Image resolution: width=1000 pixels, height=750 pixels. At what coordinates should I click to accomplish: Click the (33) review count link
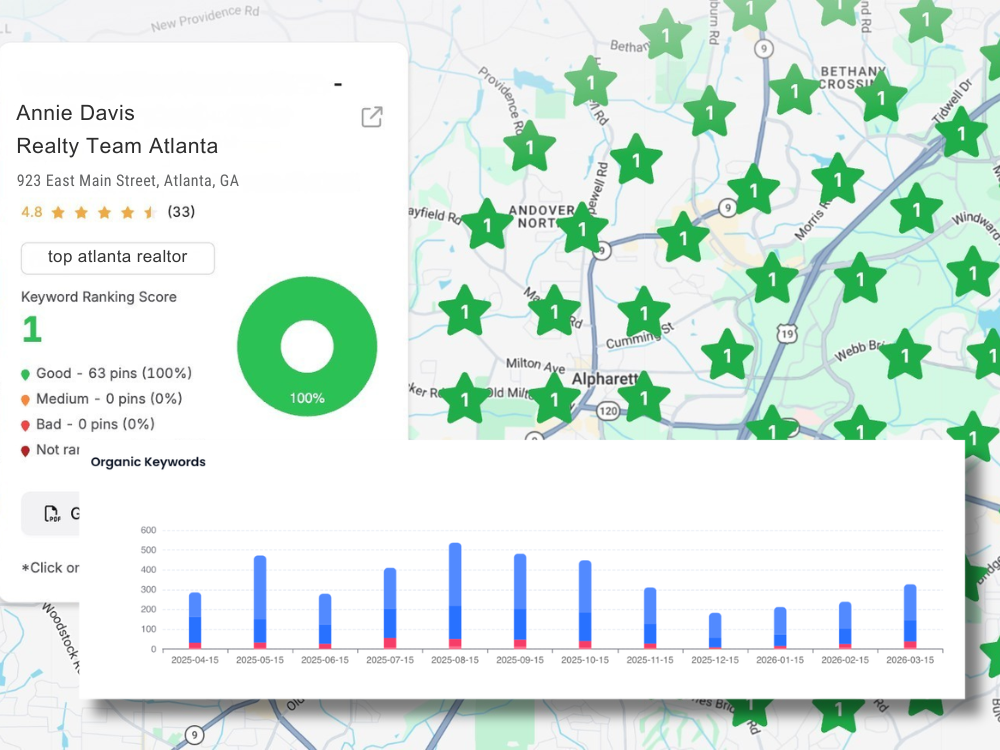point(182,211)
